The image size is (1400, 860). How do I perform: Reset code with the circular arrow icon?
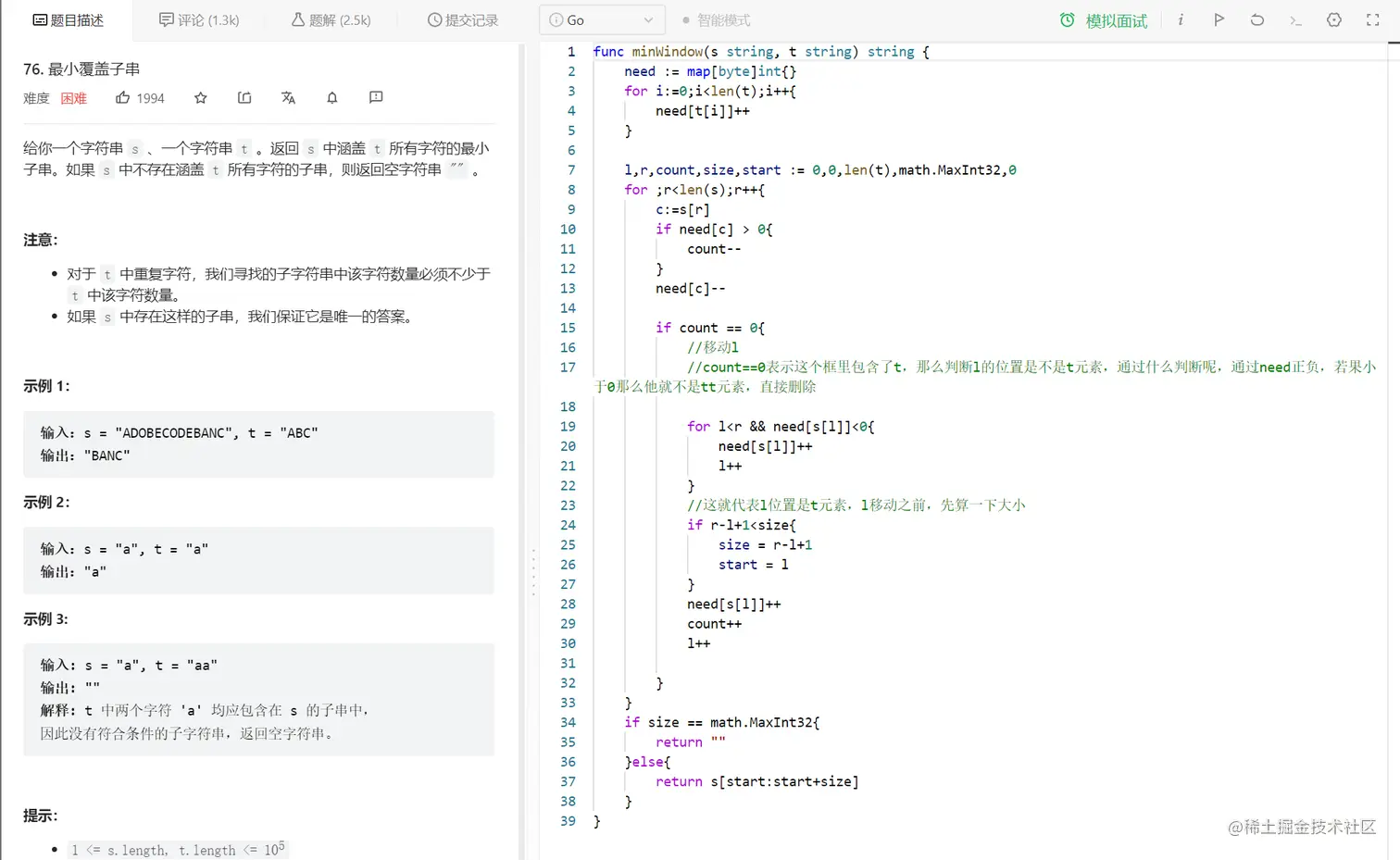pyautogui.click(x=1257, y=19)
